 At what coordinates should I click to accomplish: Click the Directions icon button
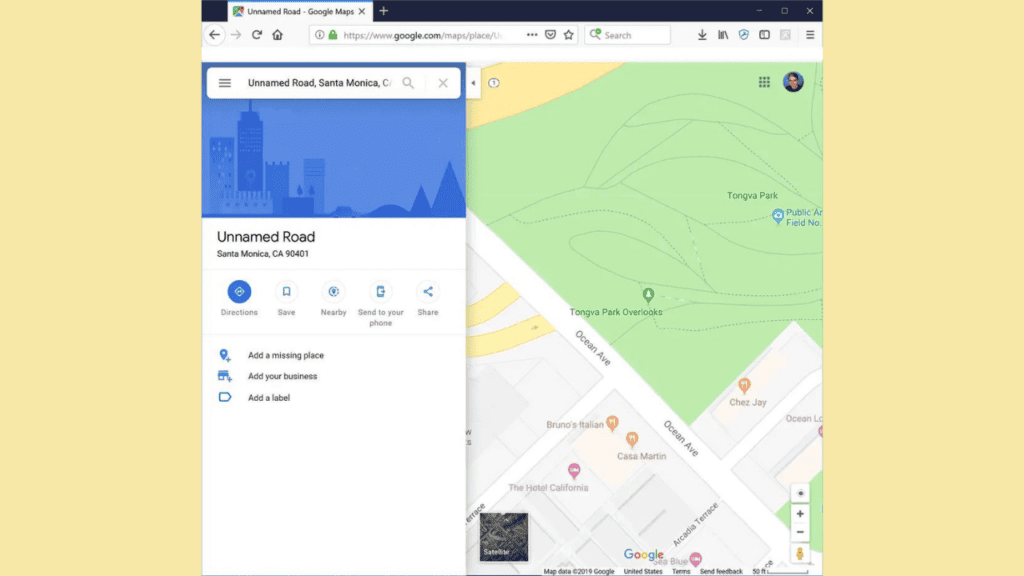pos(239,292)
